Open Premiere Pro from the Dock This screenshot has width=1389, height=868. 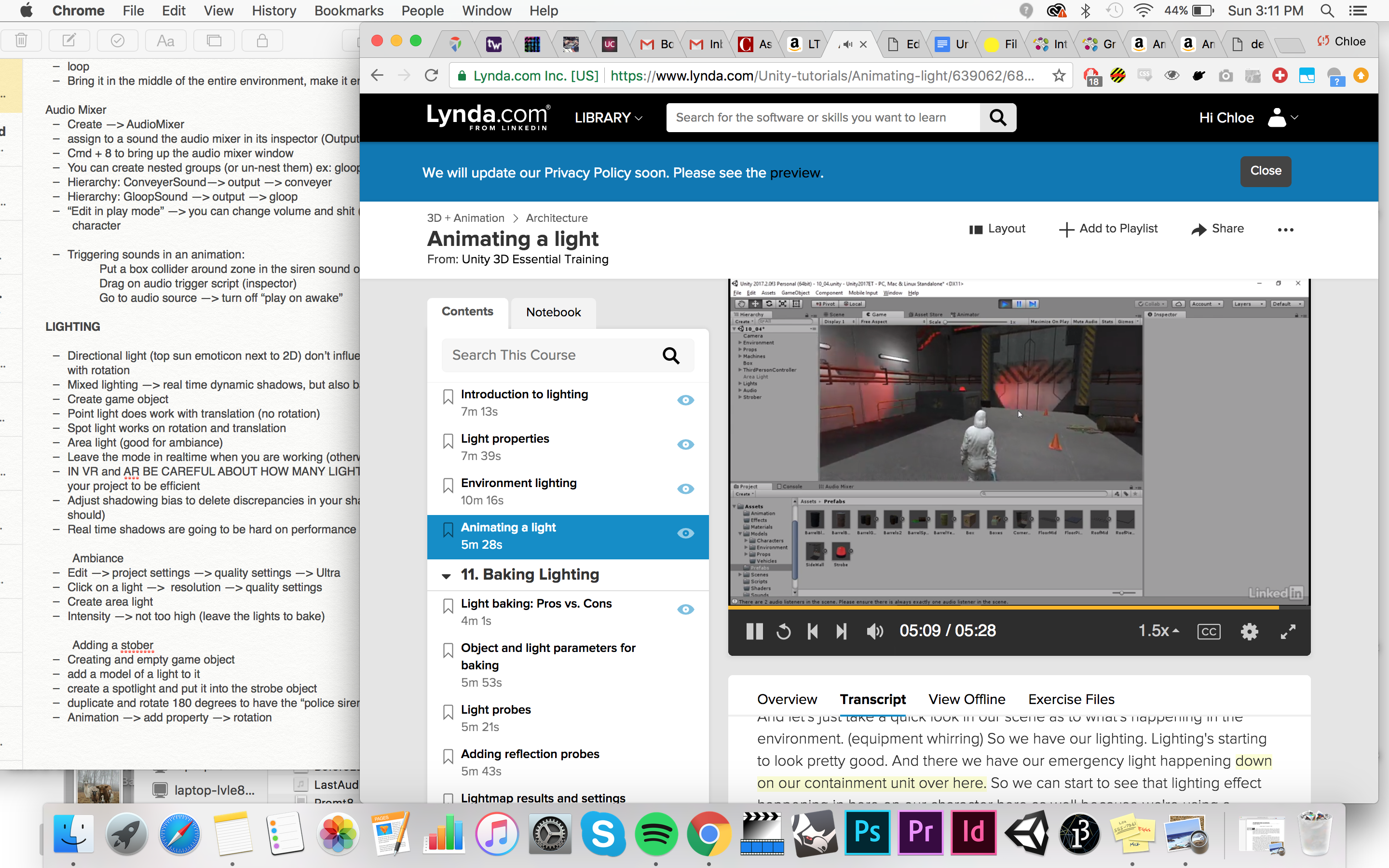(x=920, y=832)
